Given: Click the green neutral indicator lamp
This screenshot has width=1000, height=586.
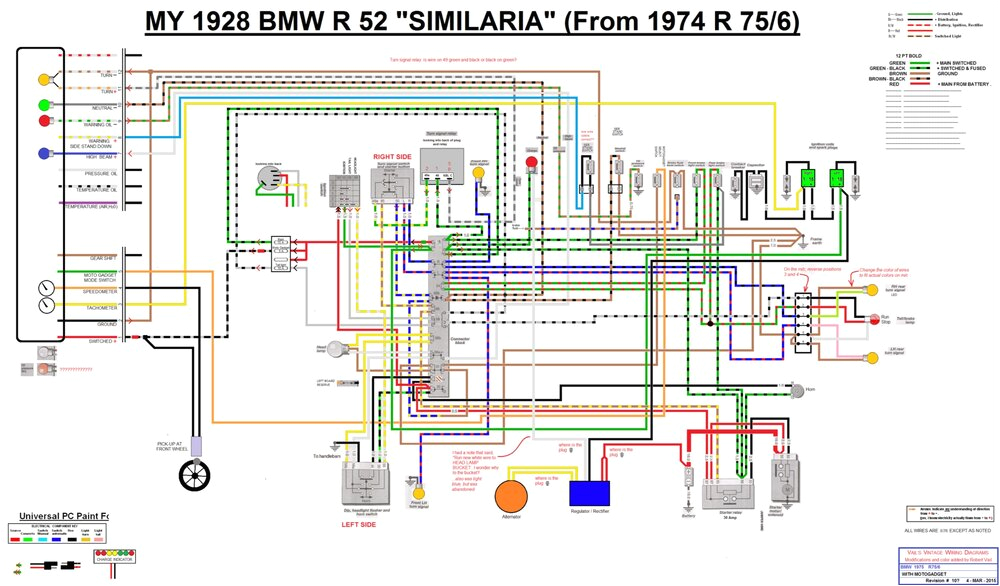Looking at the screenshot, I should click(x=44, y=103).
